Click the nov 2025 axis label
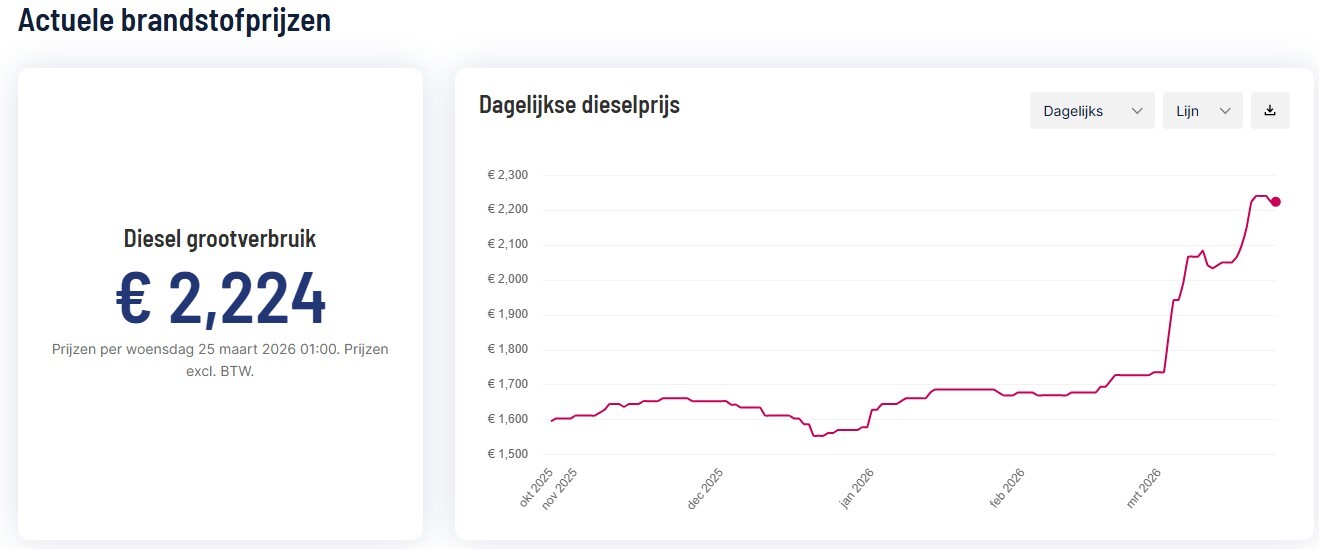The width and height of the screenshot is (1319, 549). [x=560, y=490]
